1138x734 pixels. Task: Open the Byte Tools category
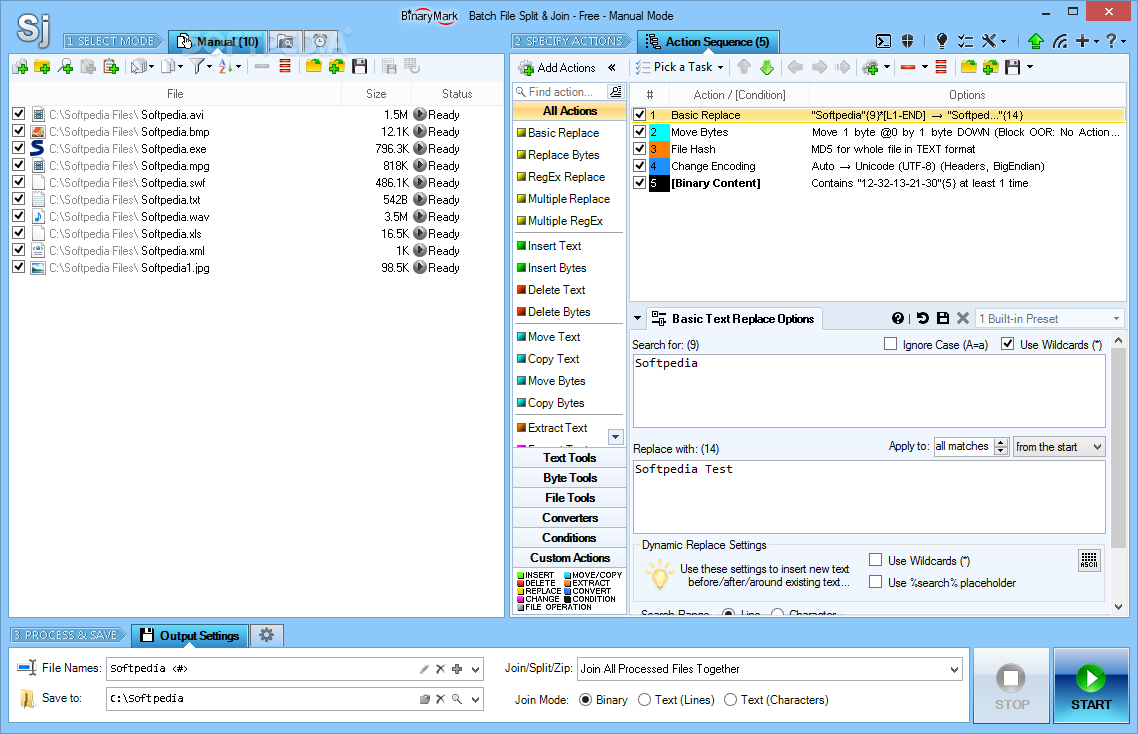(x=570, y=478)
